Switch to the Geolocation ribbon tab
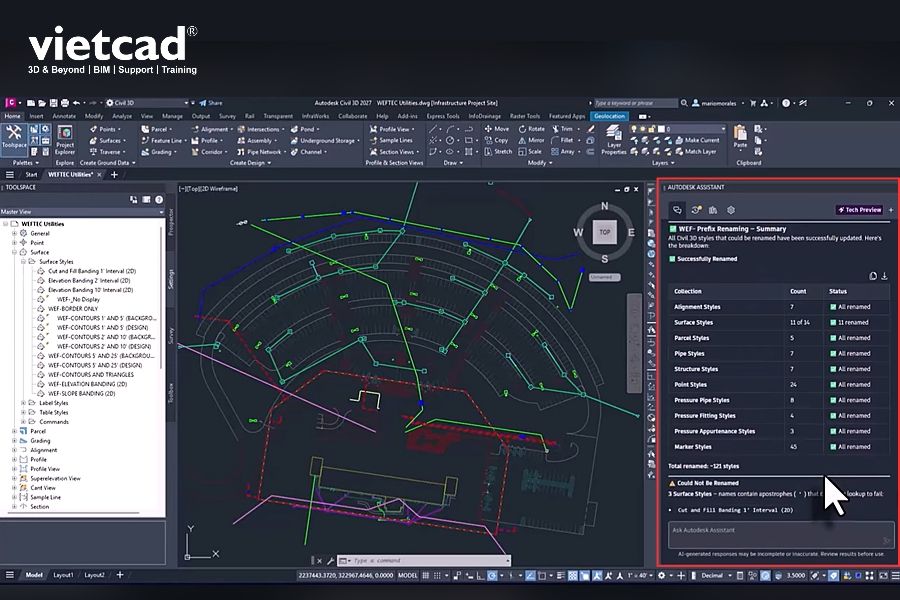This screenshot has height=600, width=900. (x=610, y=116)
